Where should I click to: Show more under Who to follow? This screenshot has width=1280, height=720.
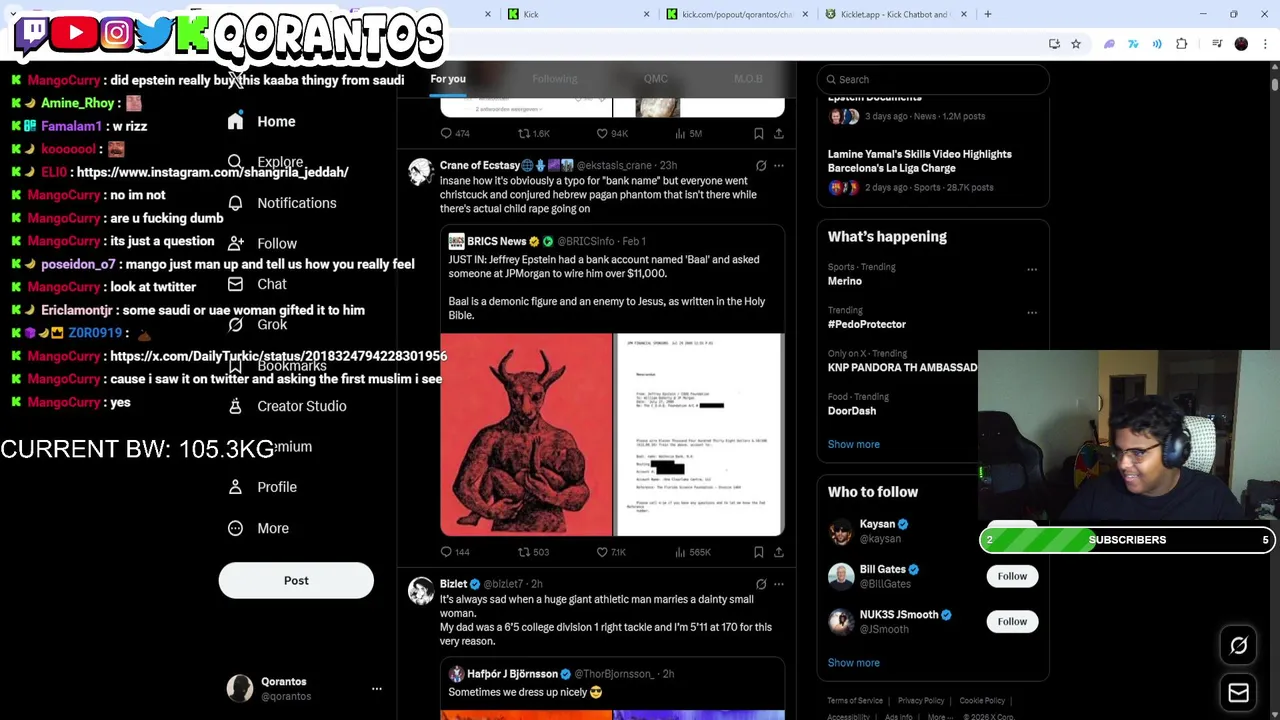point(853,663)
